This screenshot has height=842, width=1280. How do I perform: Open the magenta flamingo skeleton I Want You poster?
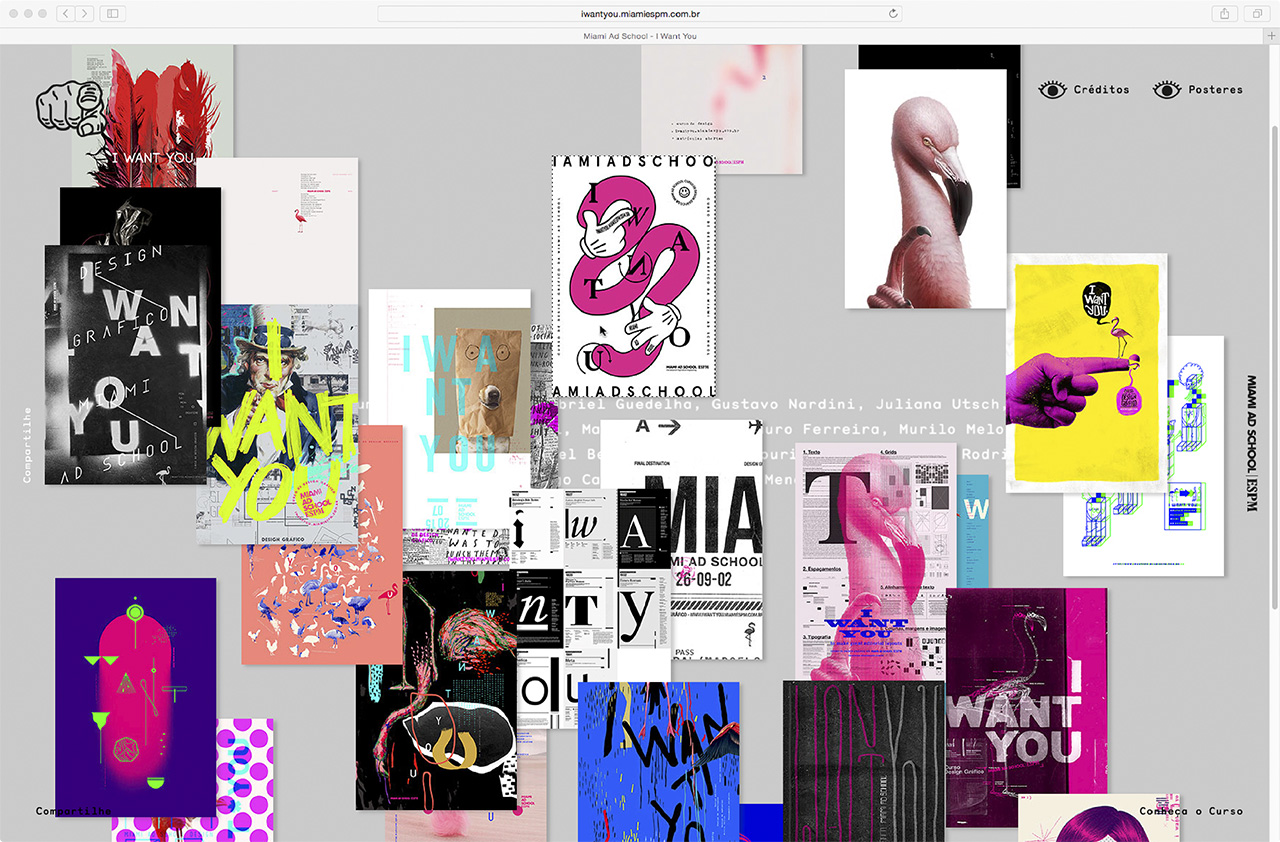tap(1026, 707)
